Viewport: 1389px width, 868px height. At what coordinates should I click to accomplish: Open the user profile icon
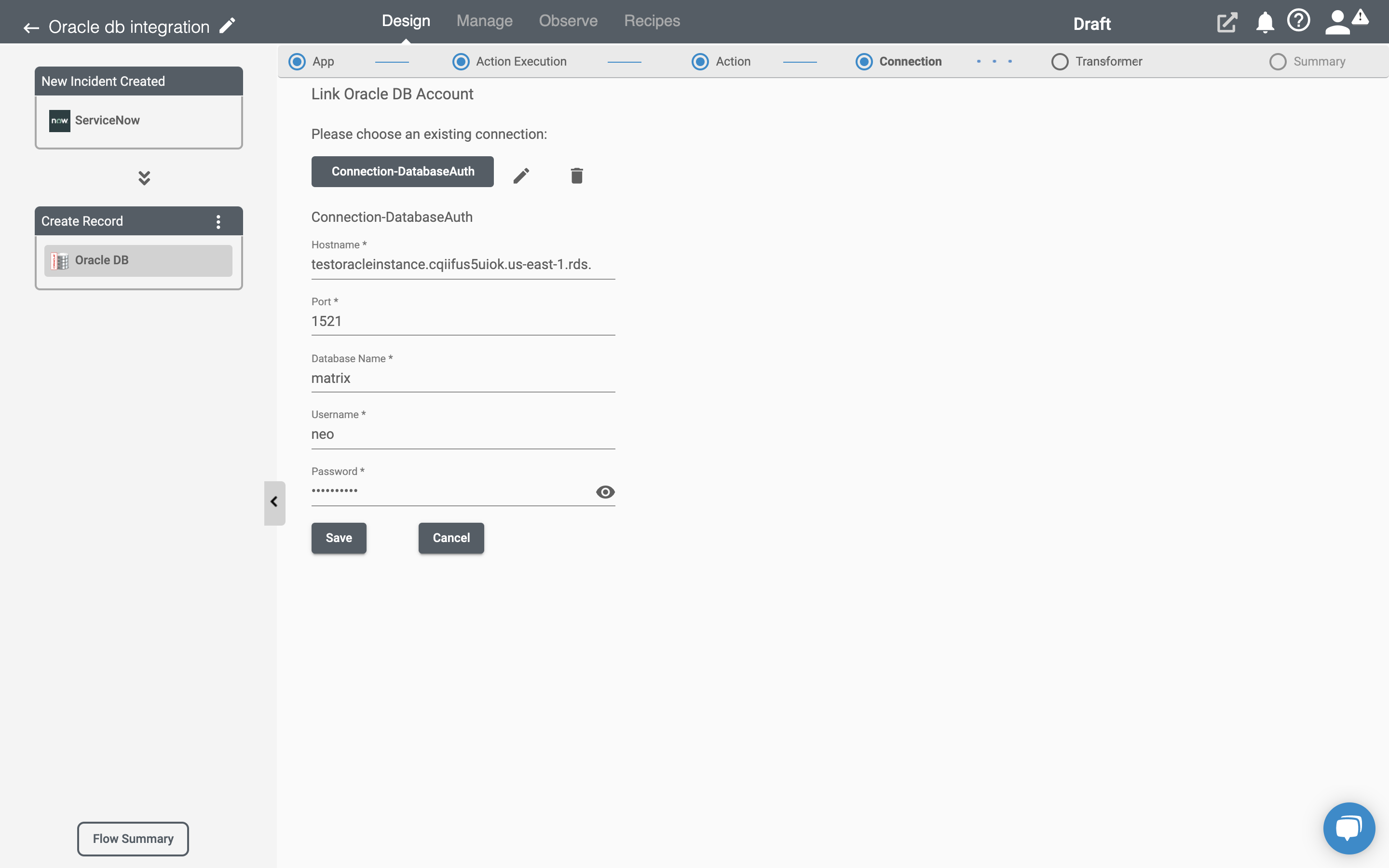coord(1337,23)
